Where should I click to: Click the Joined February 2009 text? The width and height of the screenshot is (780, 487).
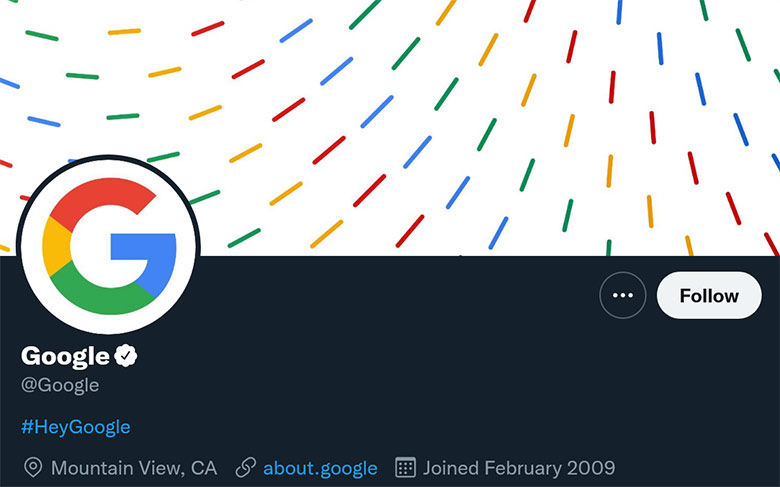(519, 468)
